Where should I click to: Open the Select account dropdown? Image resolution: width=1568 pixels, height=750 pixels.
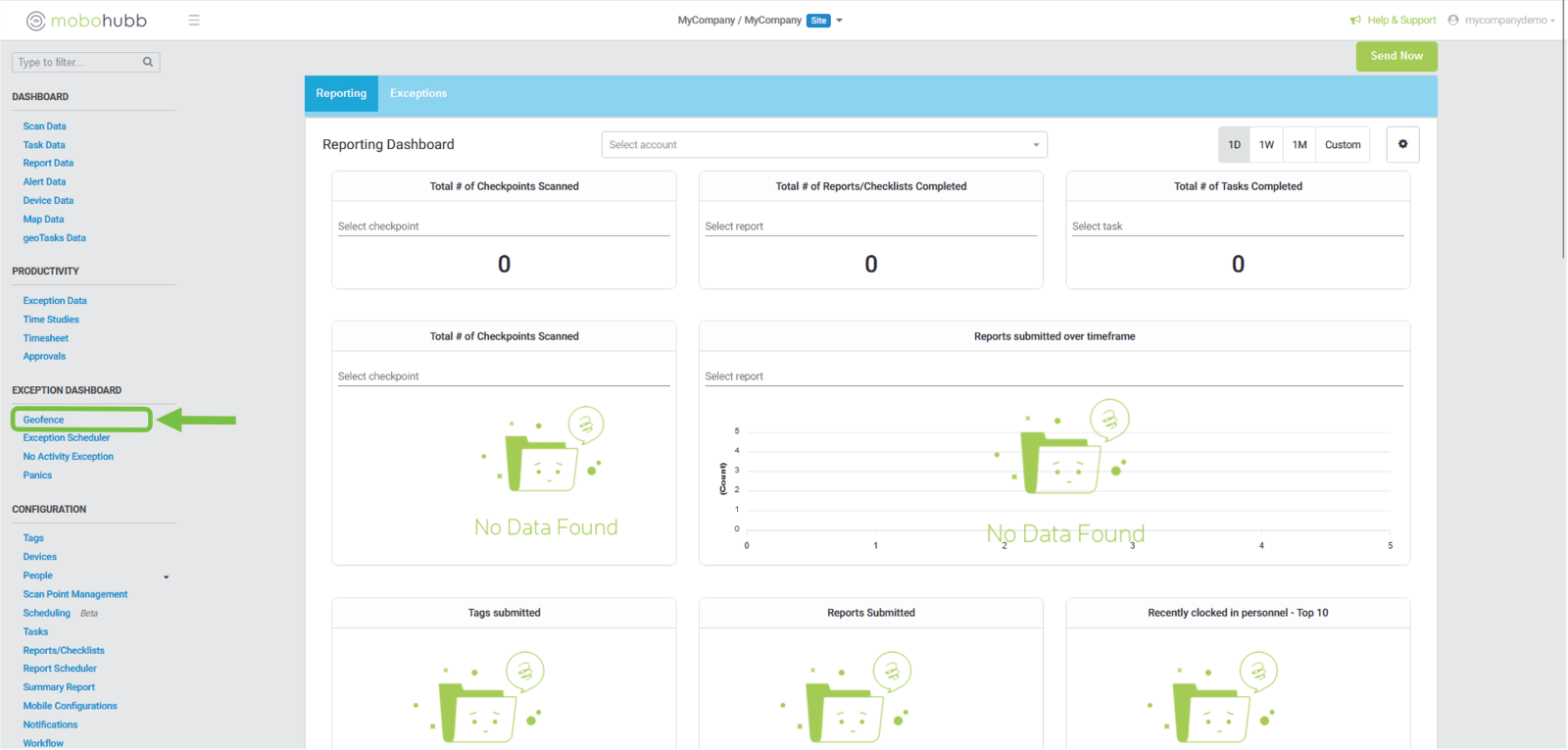click(823, 145)
